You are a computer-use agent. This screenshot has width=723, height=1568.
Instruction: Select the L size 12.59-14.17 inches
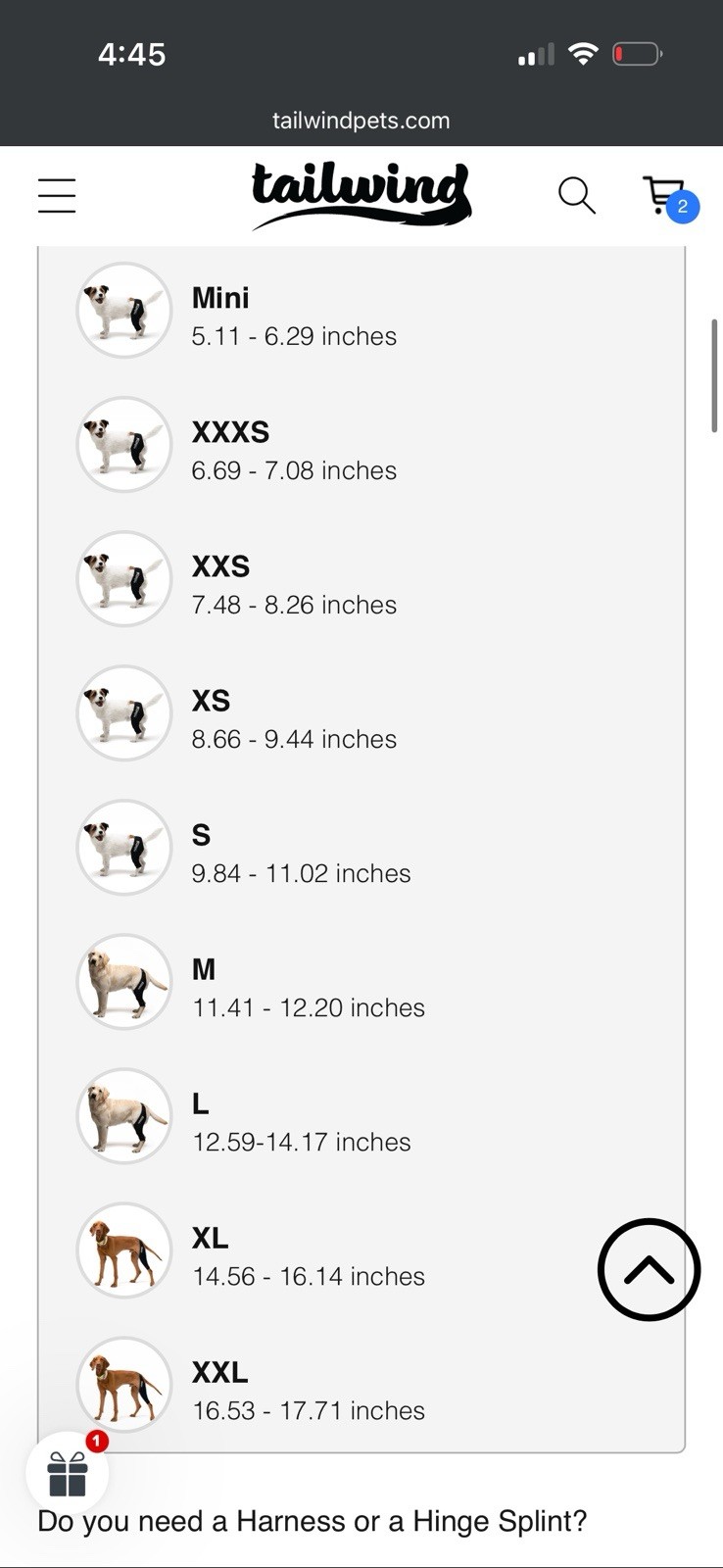(x=301, y=1123)
